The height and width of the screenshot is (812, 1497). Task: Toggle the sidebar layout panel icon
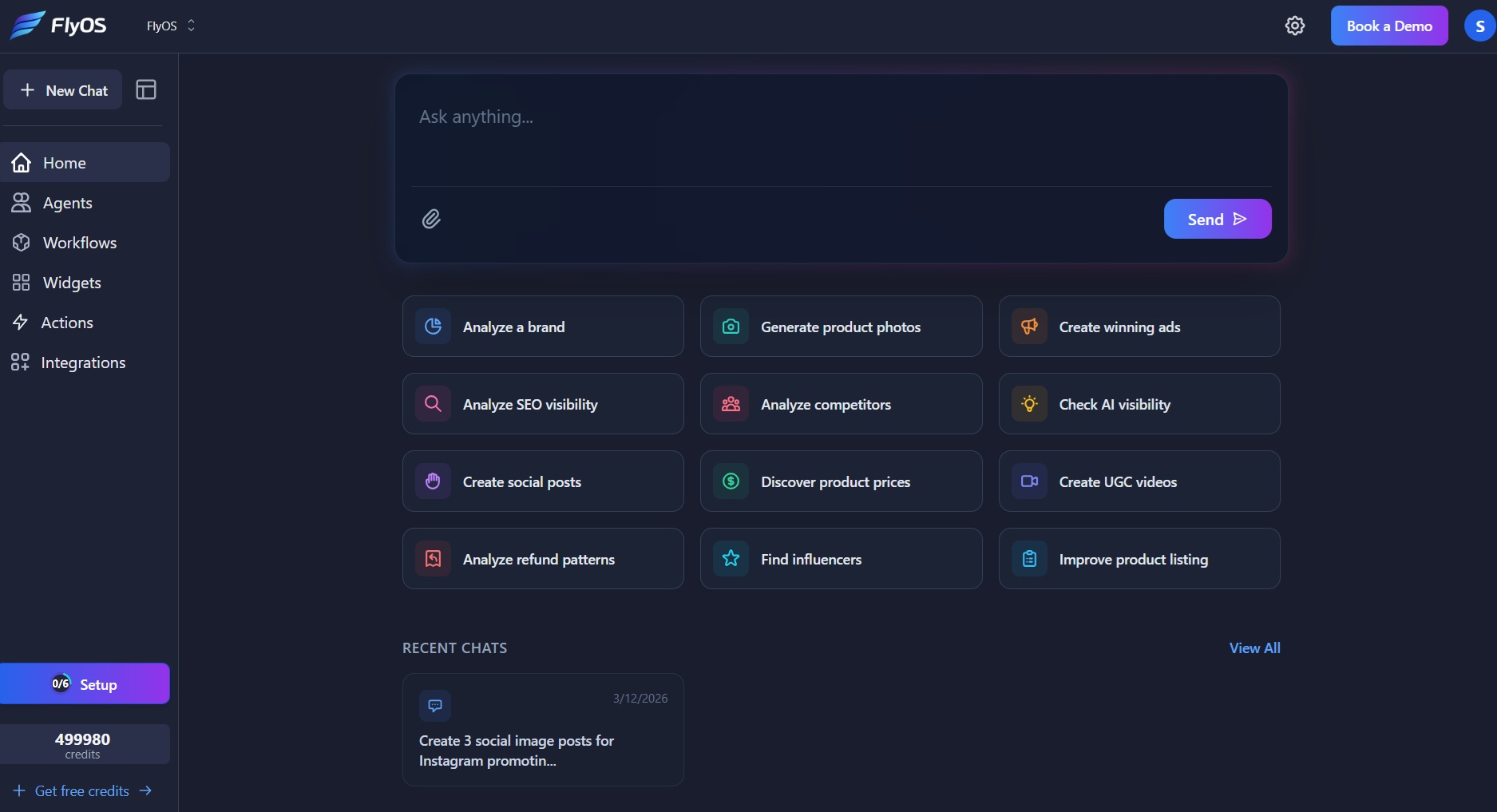[x=146, y=89]
